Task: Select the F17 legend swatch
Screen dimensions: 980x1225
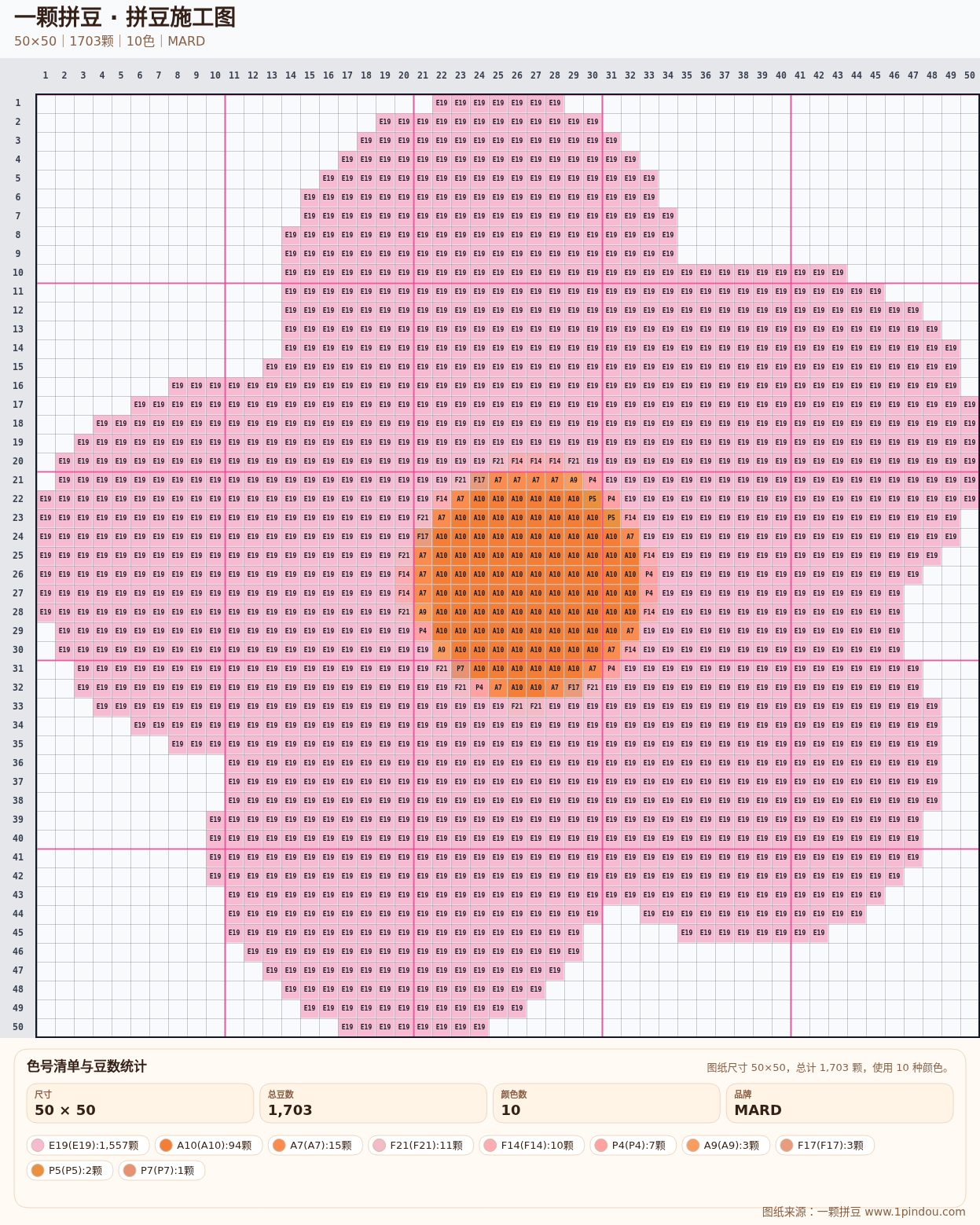Action: pyautogui.click(x=787, y=1146)
